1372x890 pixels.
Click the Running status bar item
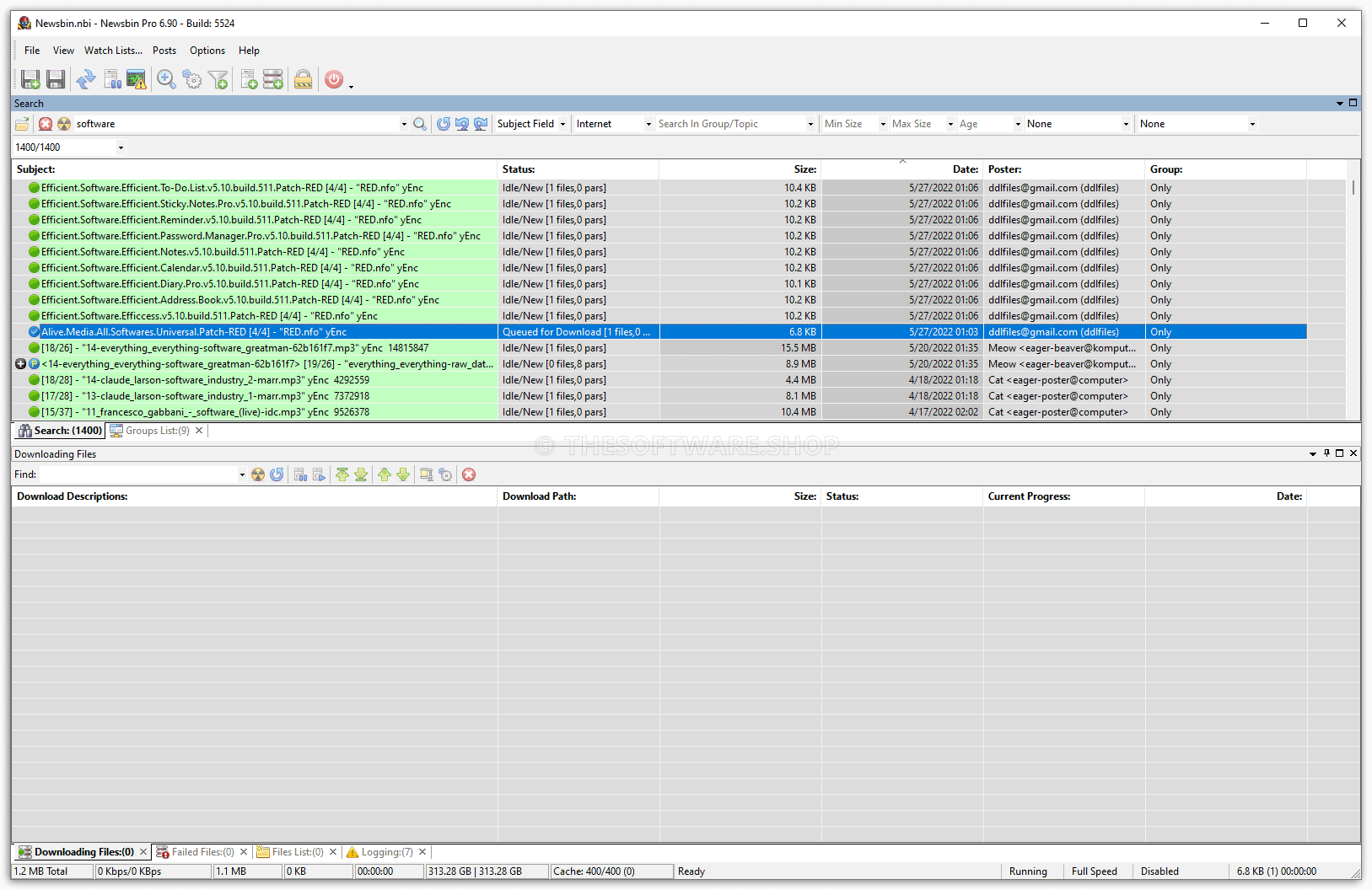click(x=1028, y=871)
